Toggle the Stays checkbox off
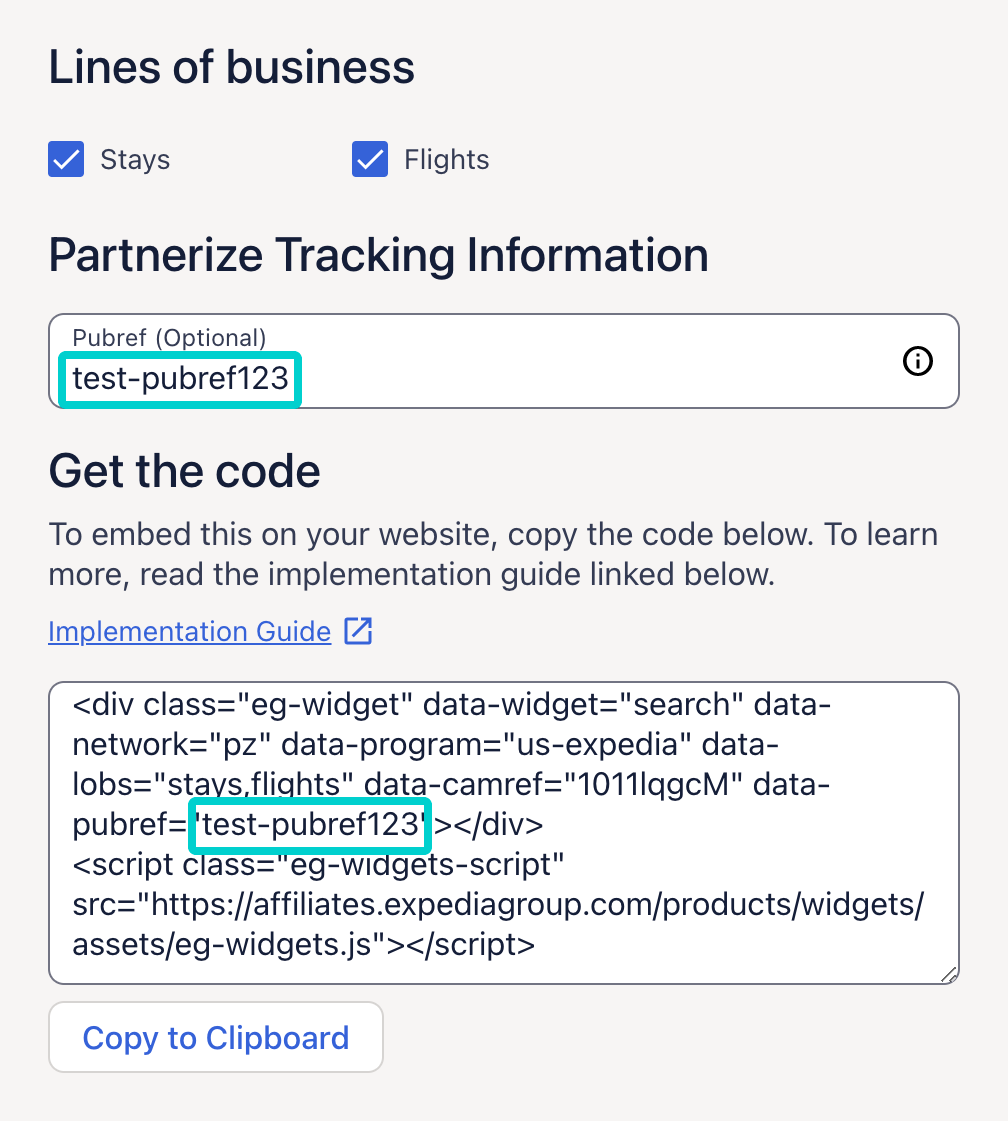The height and width of the screenshot is (1121, 1008). click(x=65, y=159)
